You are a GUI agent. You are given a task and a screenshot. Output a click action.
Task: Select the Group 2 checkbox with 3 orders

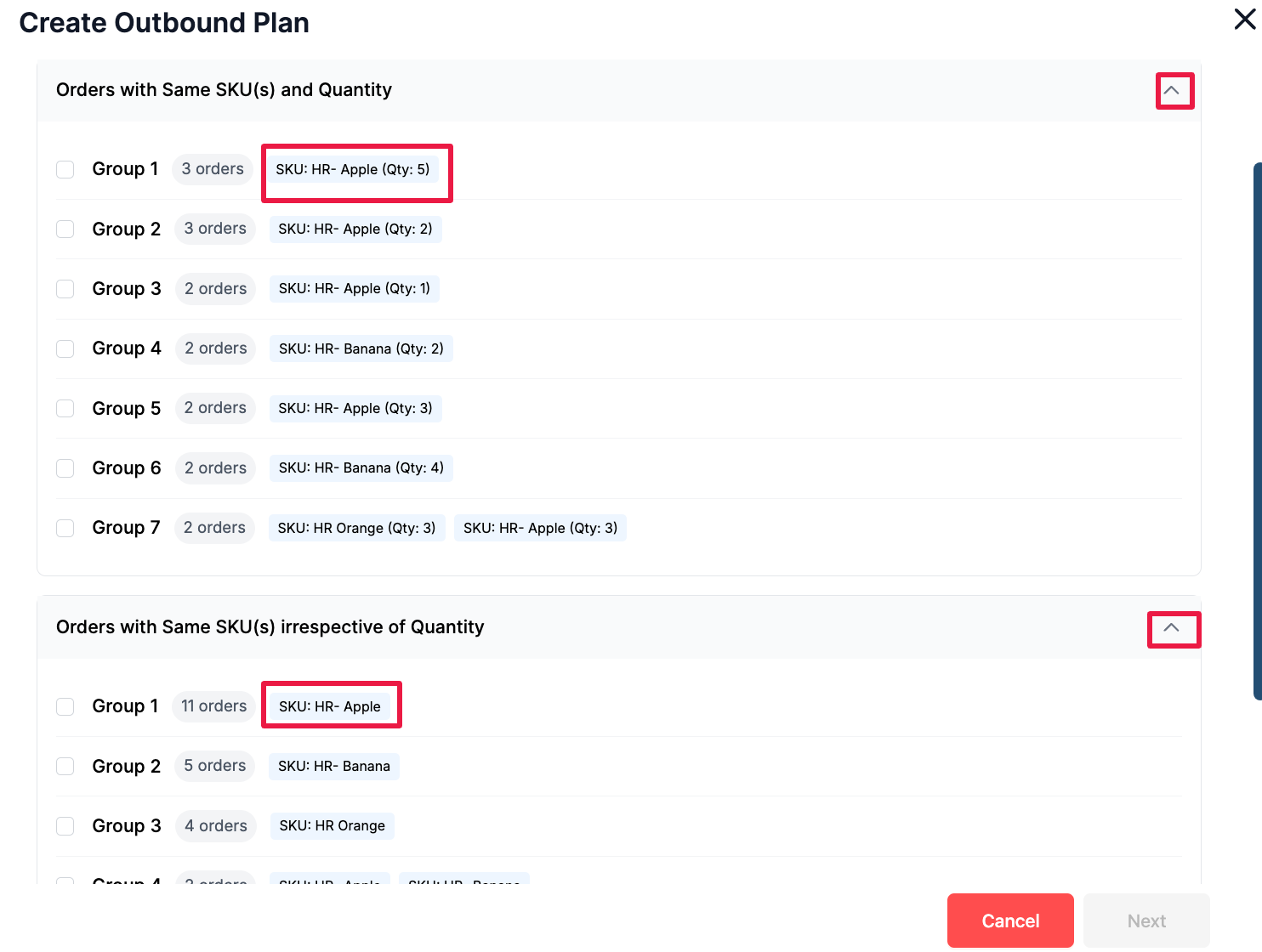coord(65,229)
